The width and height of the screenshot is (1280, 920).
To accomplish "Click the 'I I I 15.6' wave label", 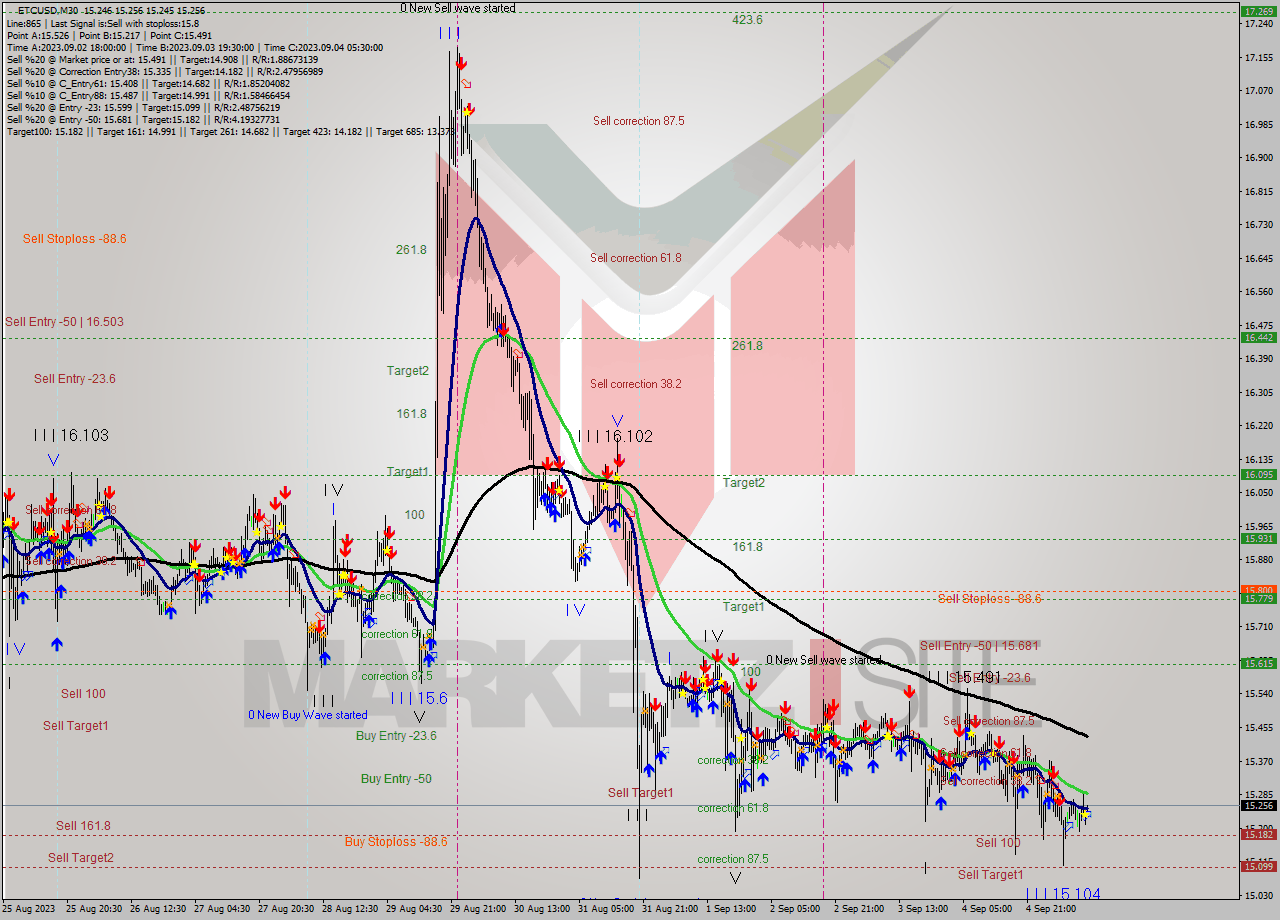I will click(419, 698).
